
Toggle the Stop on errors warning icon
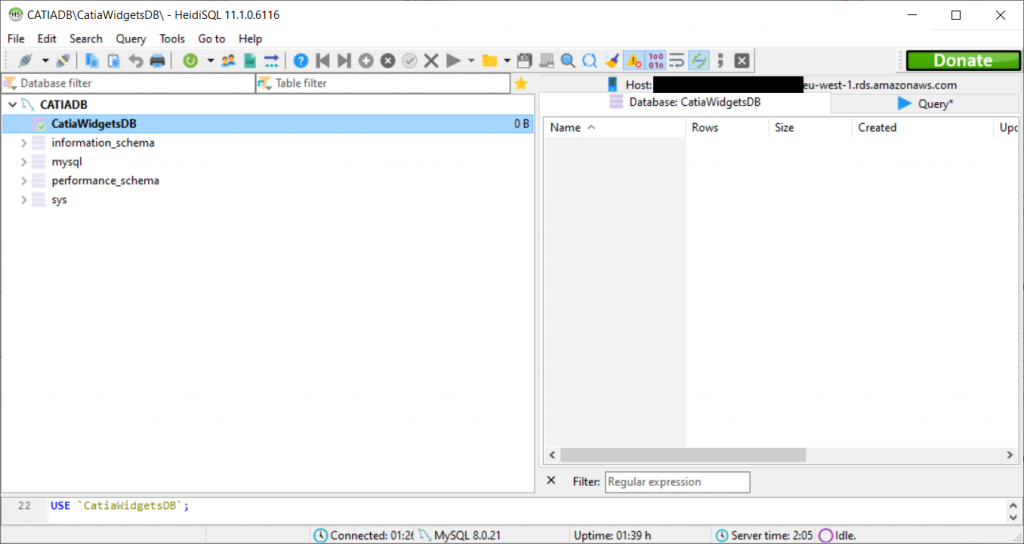tap(633, 61)
